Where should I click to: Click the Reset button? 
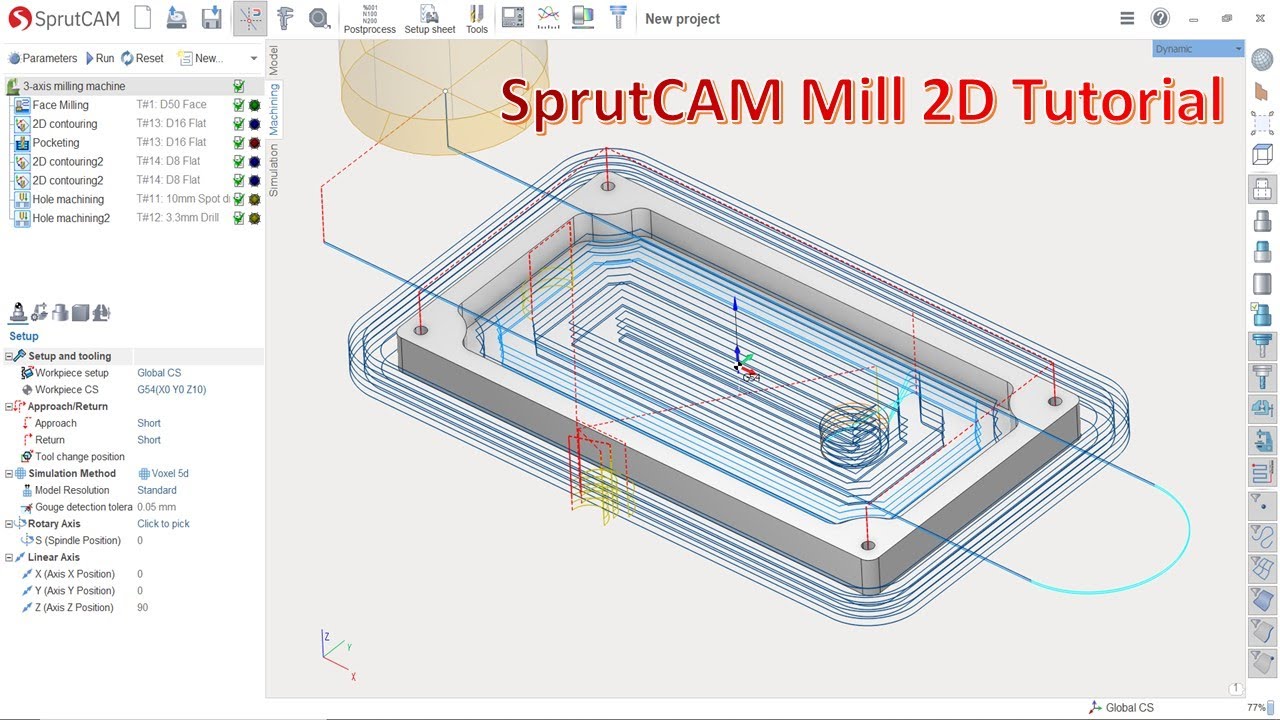[143, 58]
